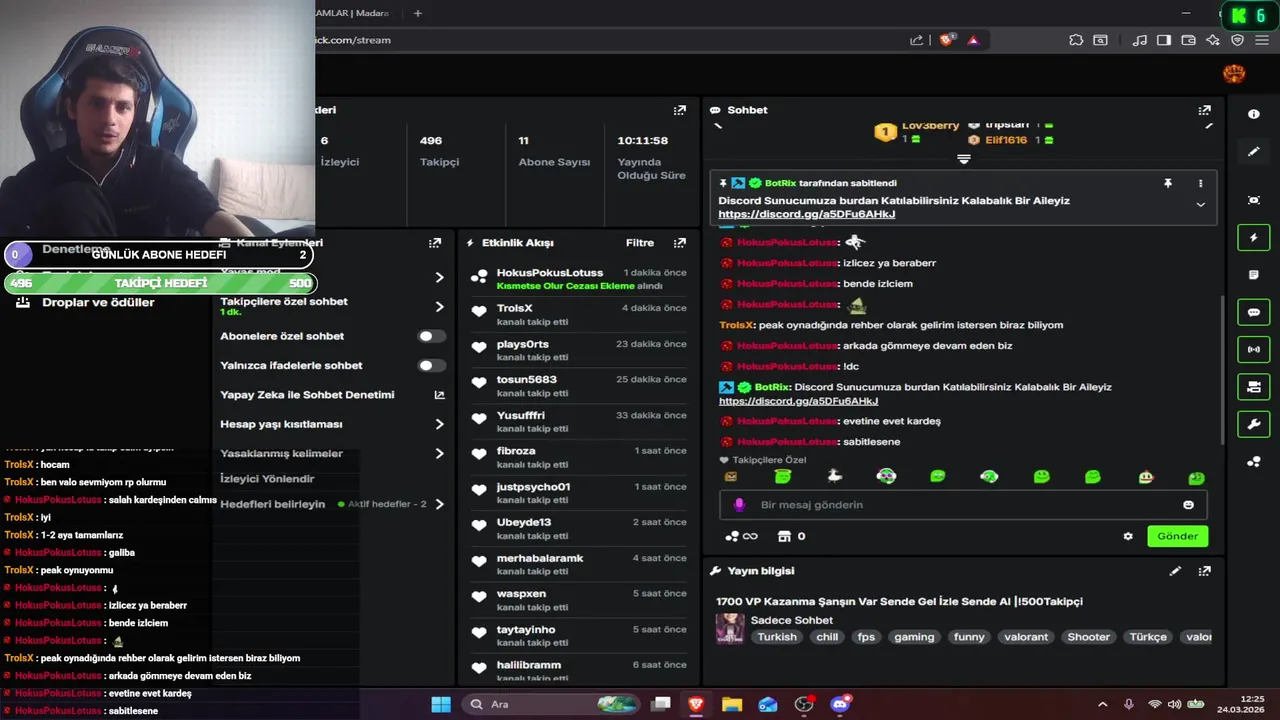Toggle Abonelere özel sohbet switch
The width and height of the screenshot is (1280, 720).
(431, 337)
